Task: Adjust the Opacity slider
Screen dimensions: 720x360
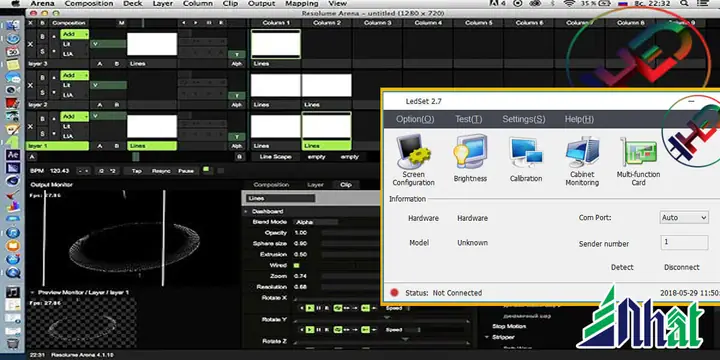Action: [351, 233]
